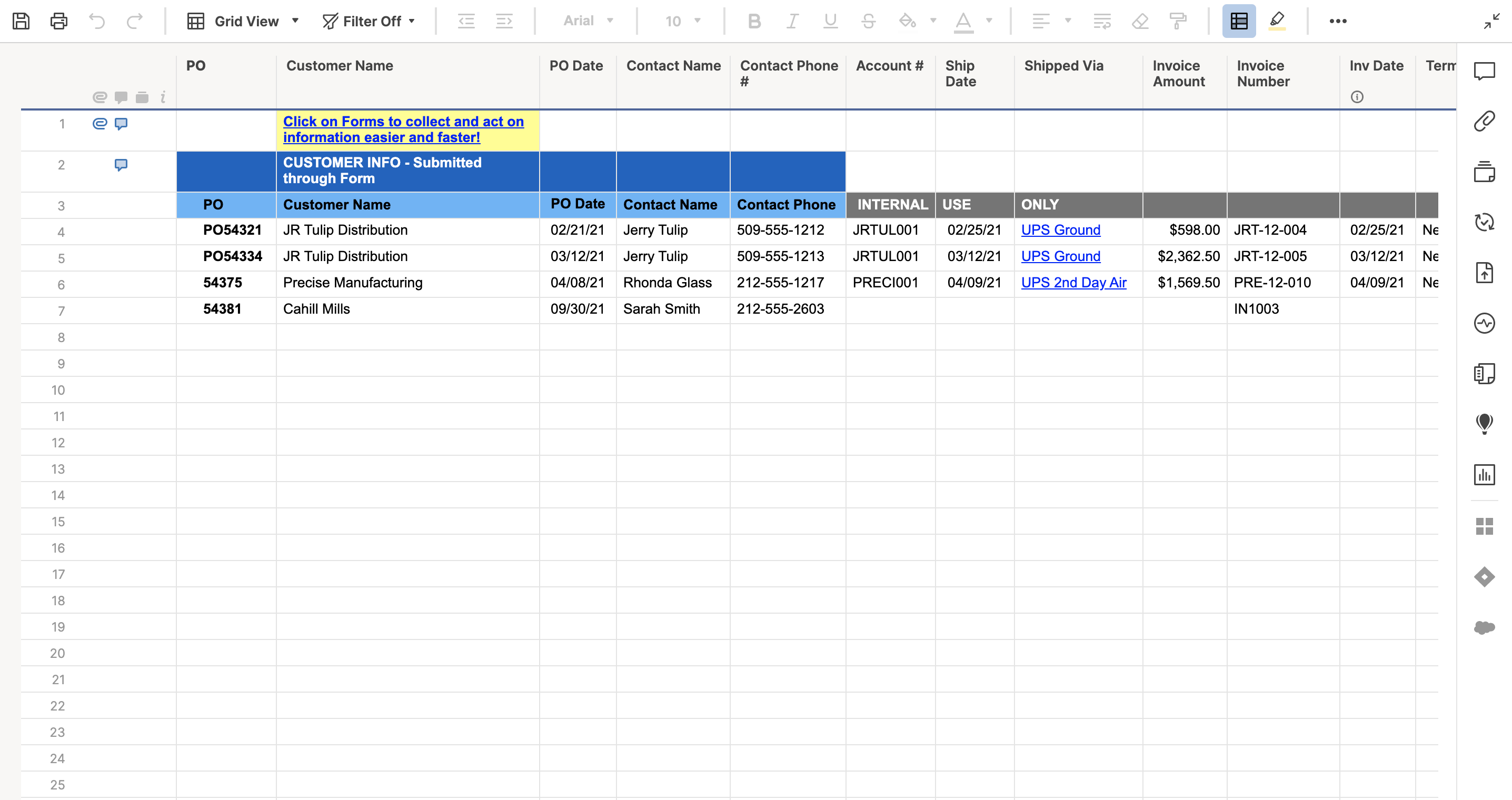Undo the last action
This screenshot has width=1512, height=800.
[97, 21]
